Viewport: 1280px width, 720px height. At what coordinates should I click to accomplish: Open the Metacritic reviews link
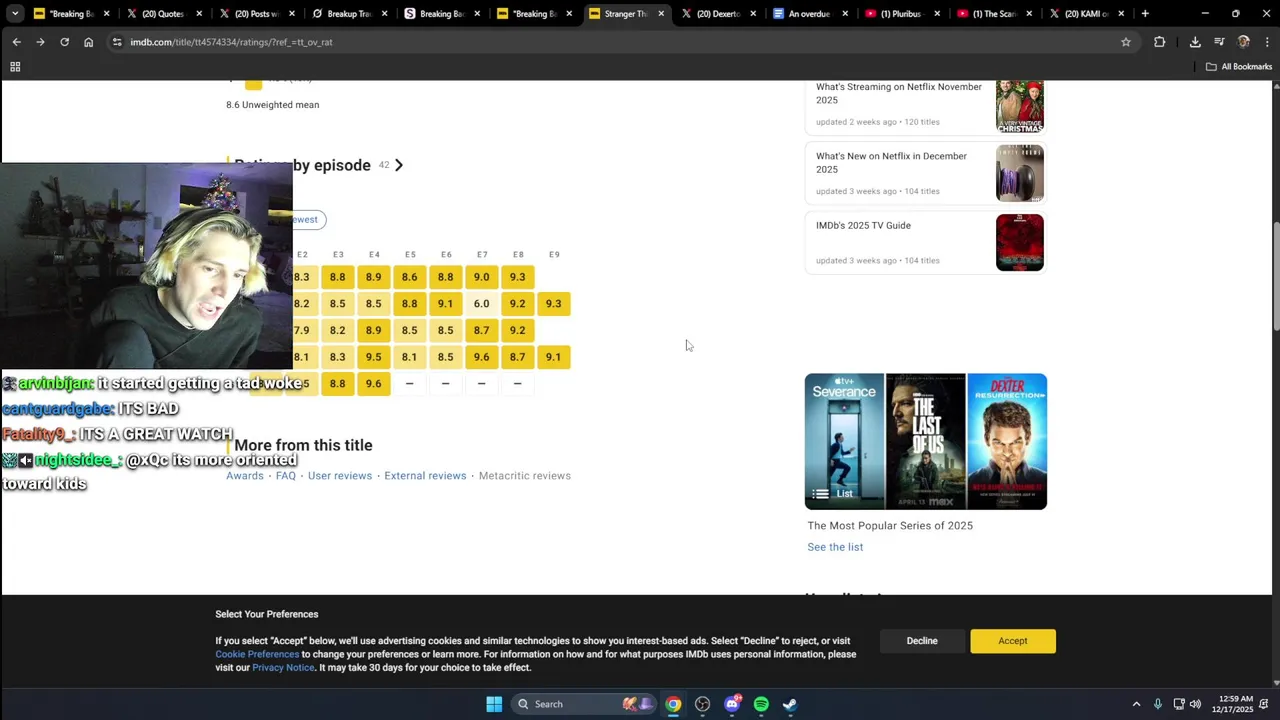coord(525,476)
